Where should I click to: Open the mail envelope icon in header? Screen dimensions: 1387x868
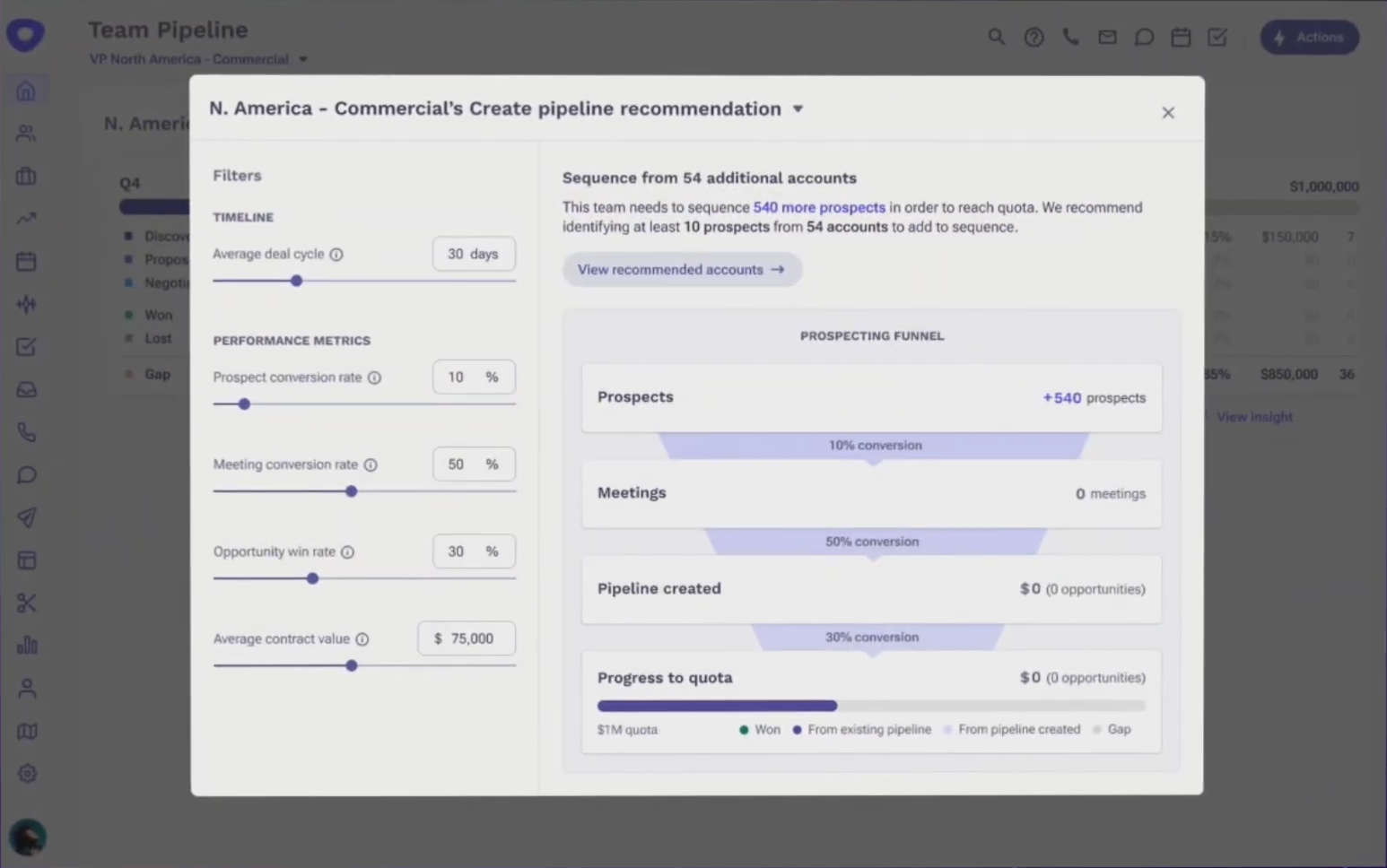click(x=1107, y=37)
